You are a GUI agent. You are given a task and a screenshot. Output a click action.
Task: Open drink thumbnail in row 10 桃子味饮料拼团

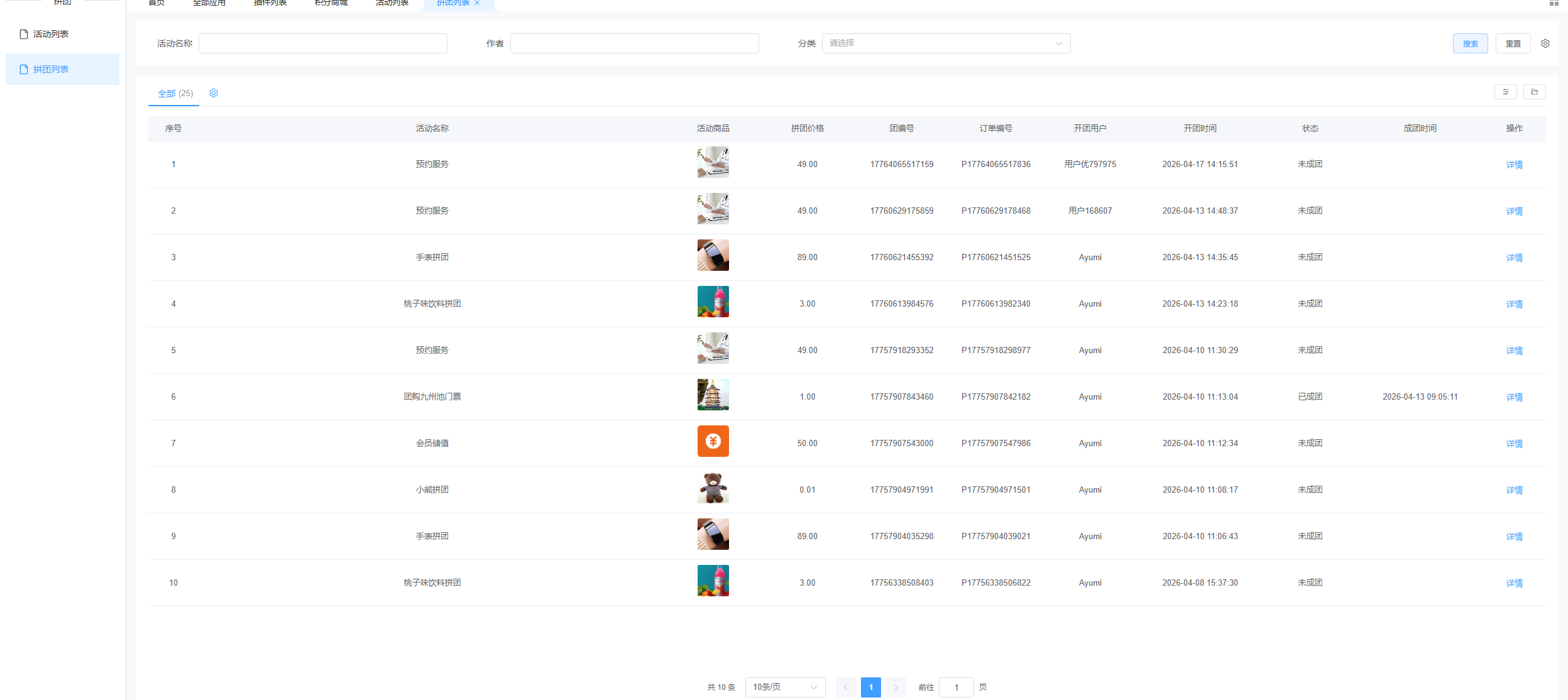tap(713, 581)
